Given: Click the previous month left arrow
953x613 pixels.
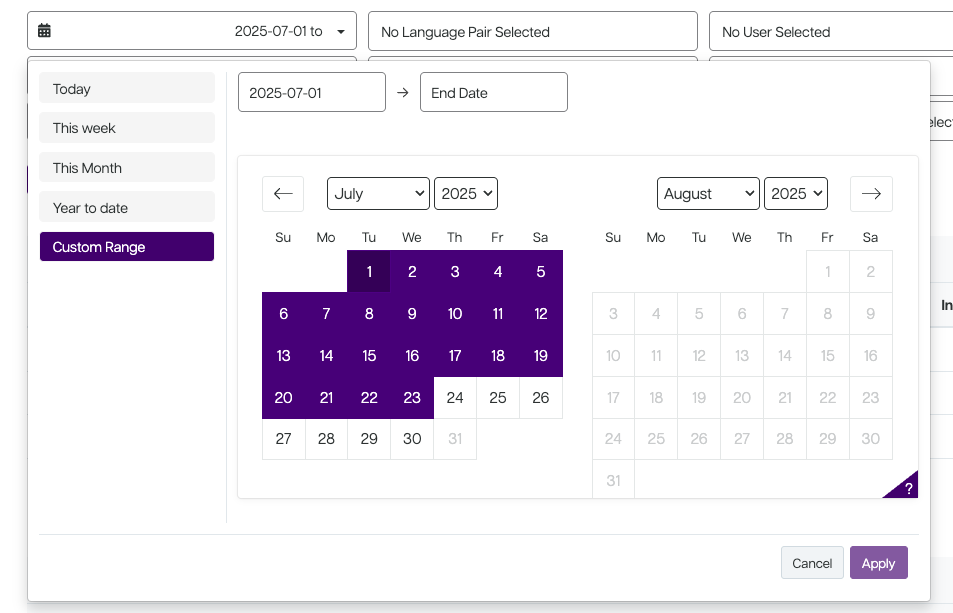Looking at the screenshot, I should (282, 194).
